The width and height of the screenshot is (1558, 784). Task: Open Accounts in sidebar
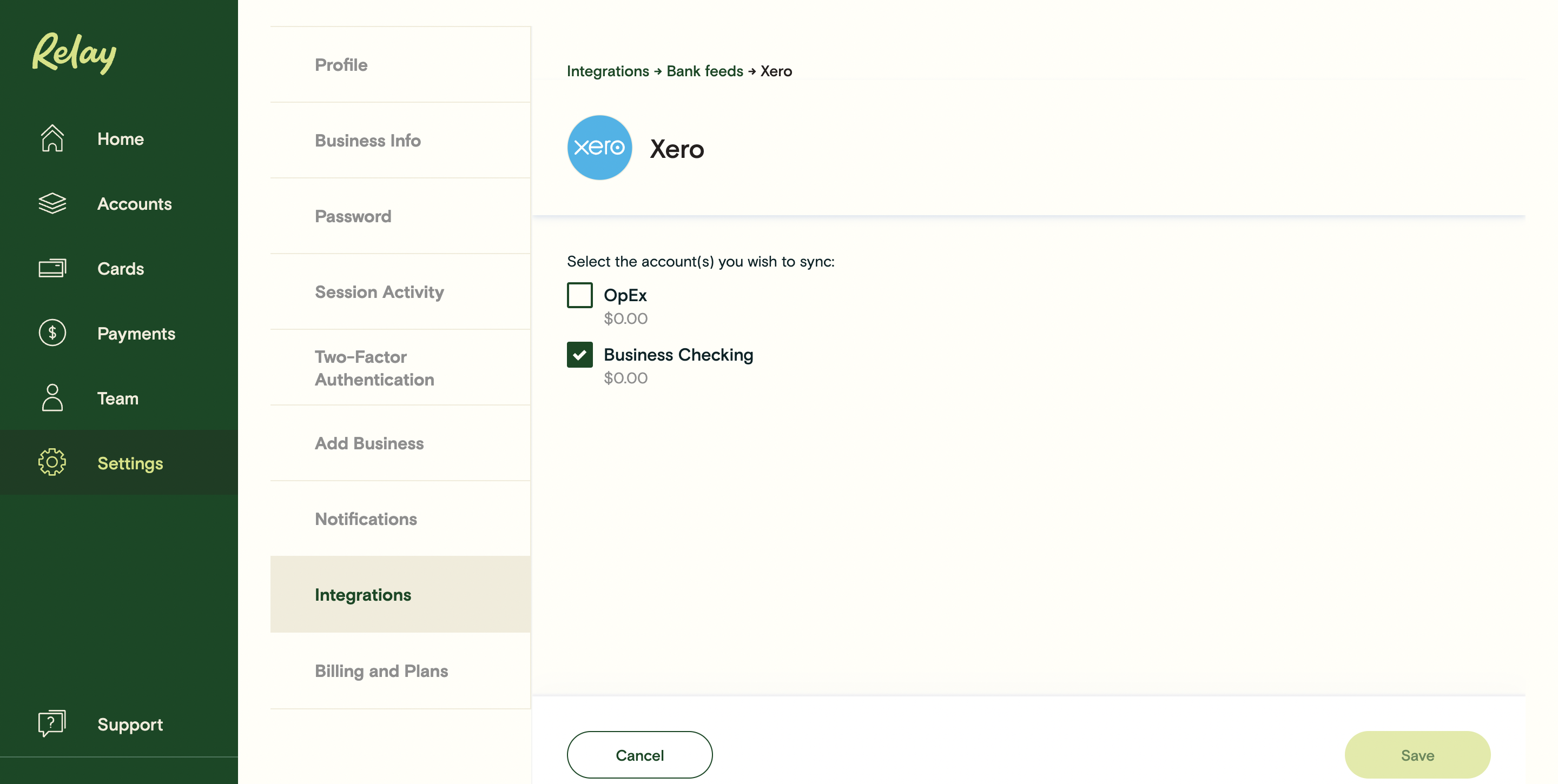(x=119, y=204)
